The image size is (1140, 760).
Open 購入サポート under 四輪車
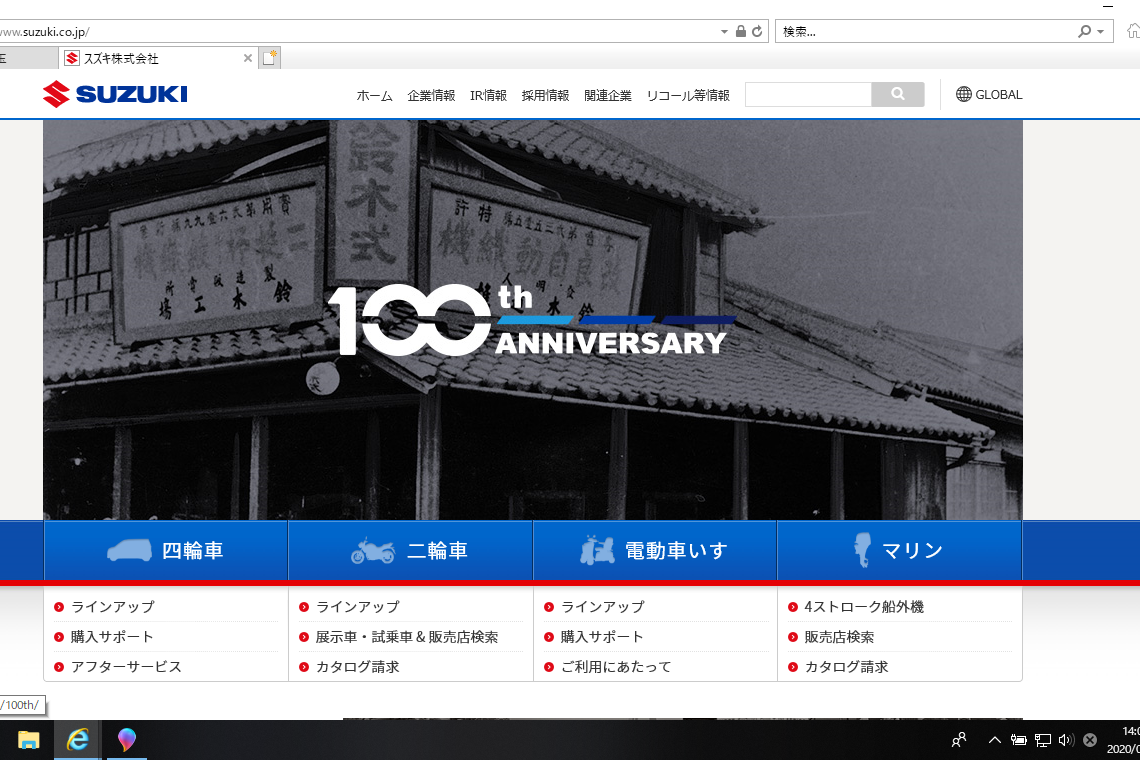pyautogui.click(x=112, y=636)
